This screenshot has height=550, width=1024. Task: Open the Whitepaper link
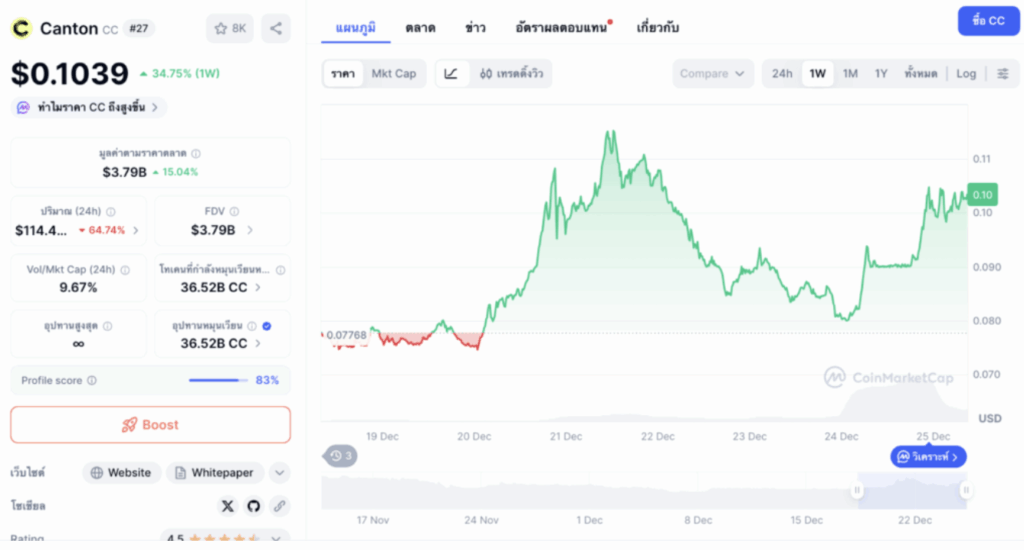(x=214, y=473)
